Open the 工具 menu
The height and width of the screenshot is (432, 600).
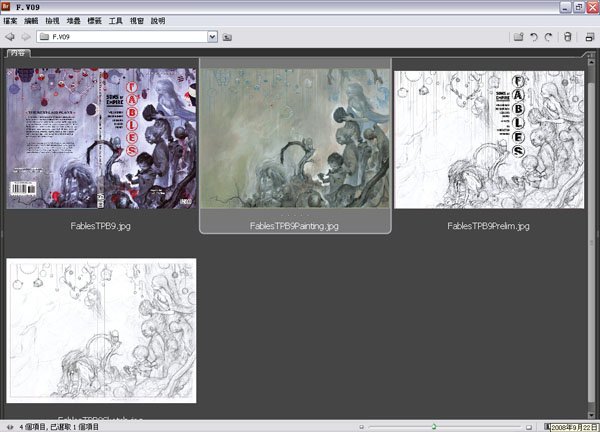point(116,20)
